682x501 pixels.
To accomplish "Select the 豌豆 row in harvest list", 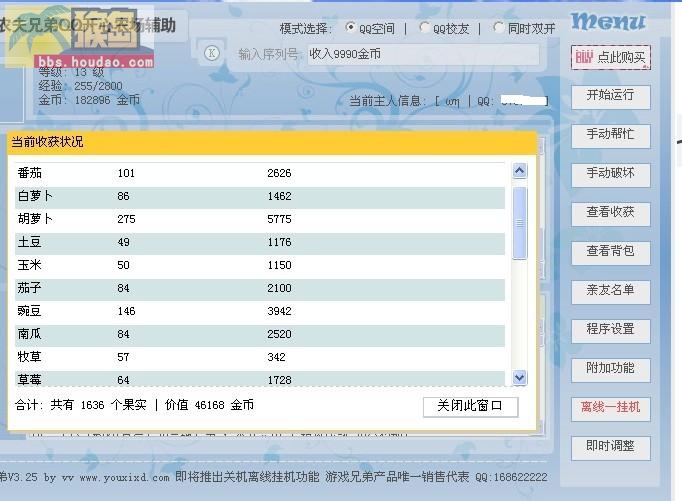I will [x=260, y=312].
